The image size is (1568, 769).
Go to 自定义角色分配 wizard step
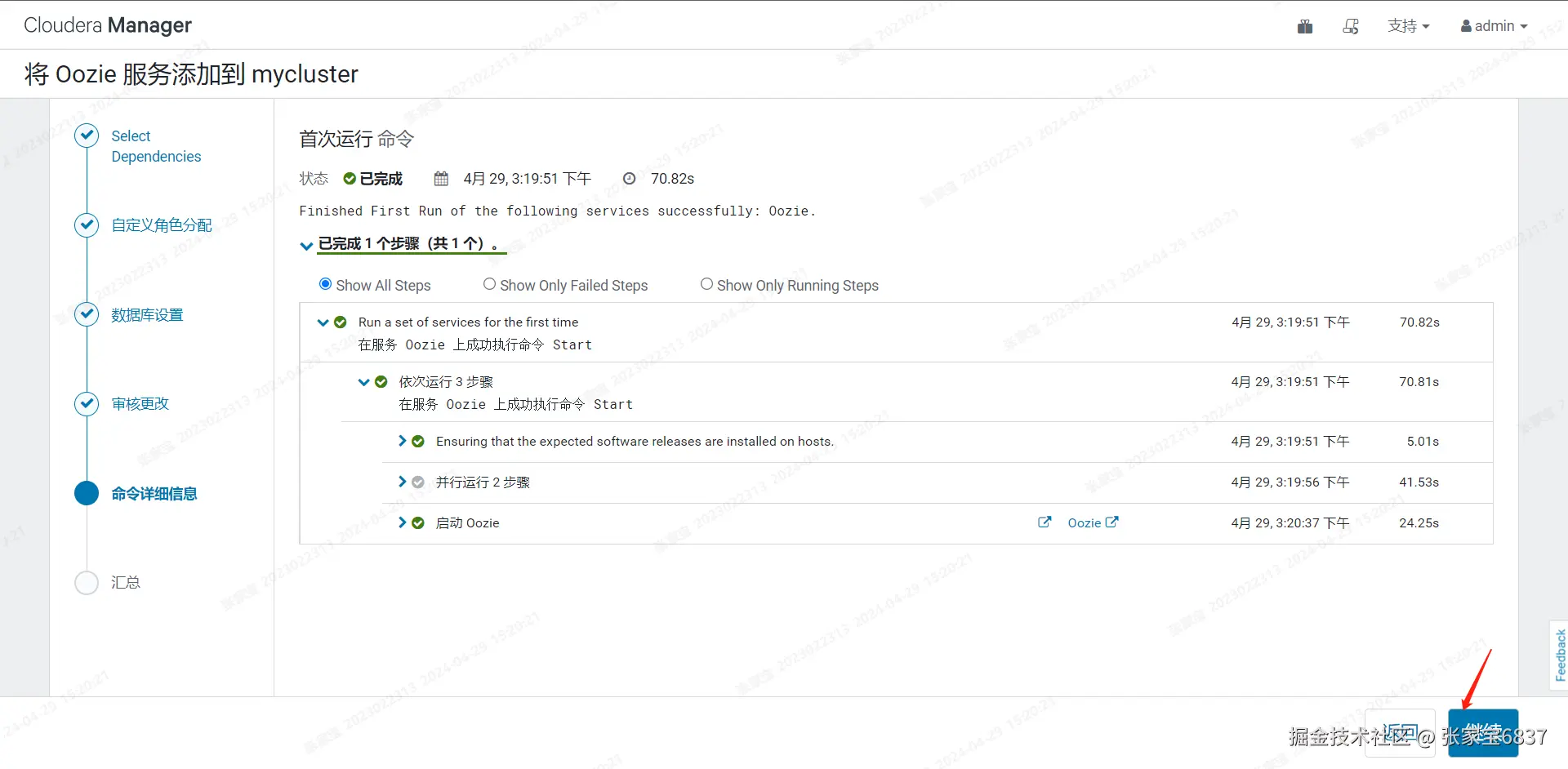162,225
